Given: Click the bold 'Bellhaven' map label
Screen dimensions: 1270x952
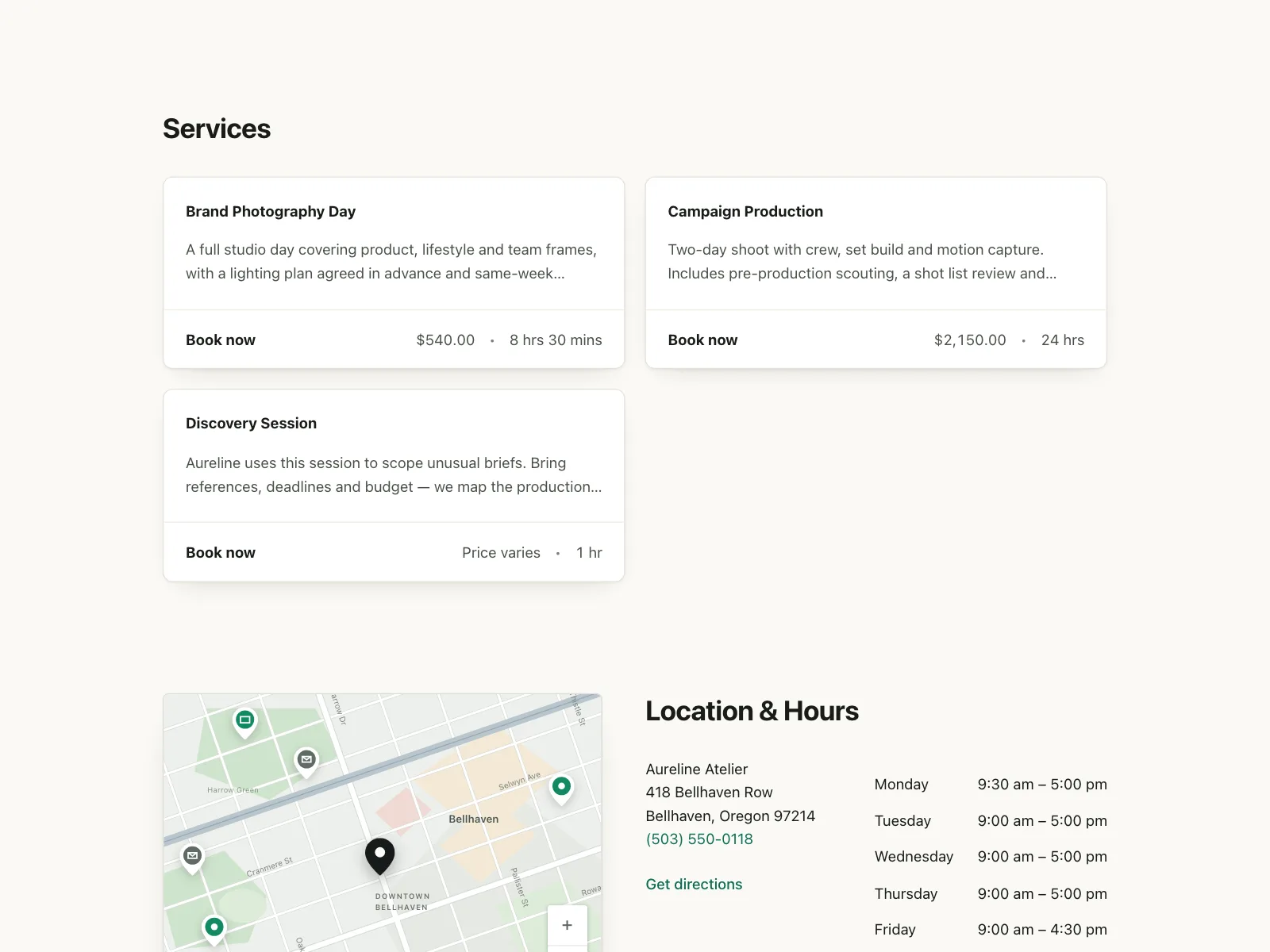Looking at the screenshot, I should pyautogui.click(x=474, y=820).
